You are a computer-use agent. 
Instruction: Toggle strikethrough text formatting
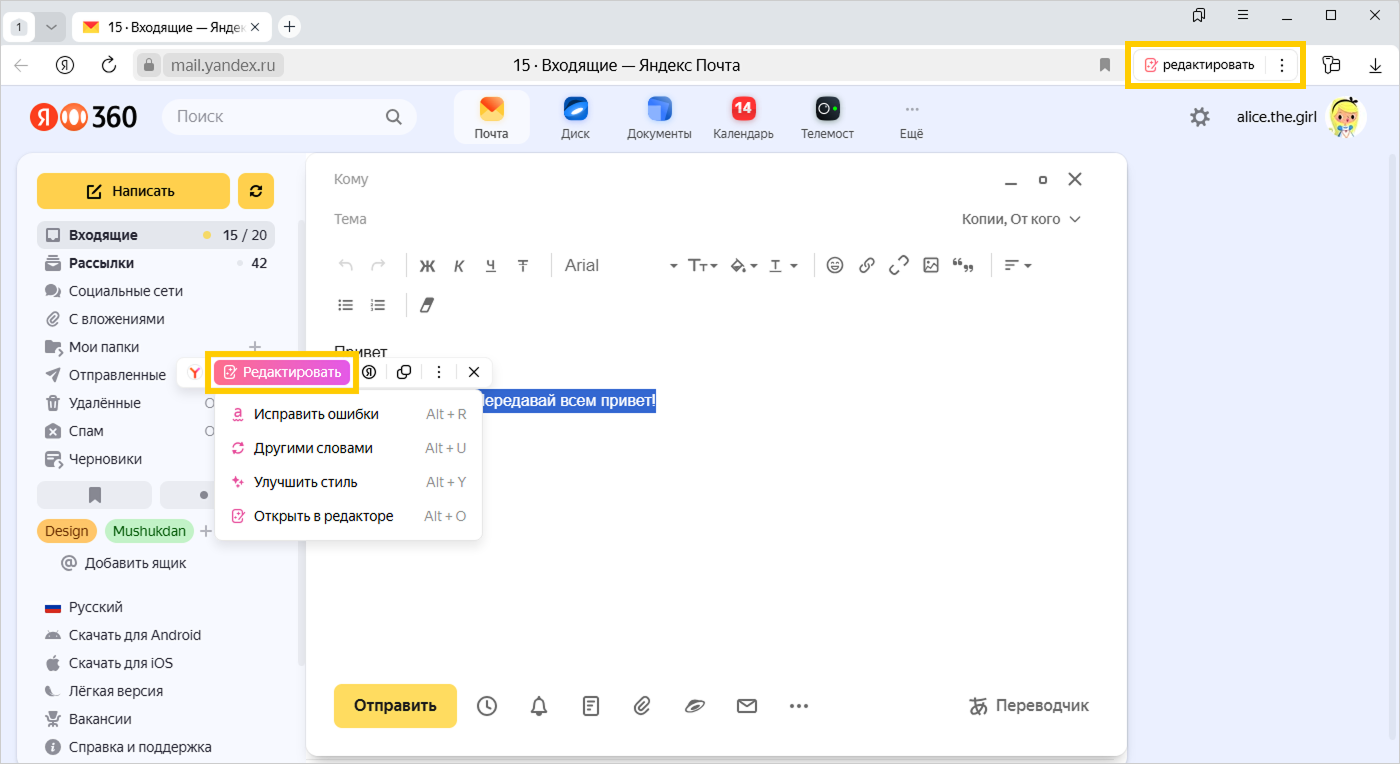pos(523,265)
